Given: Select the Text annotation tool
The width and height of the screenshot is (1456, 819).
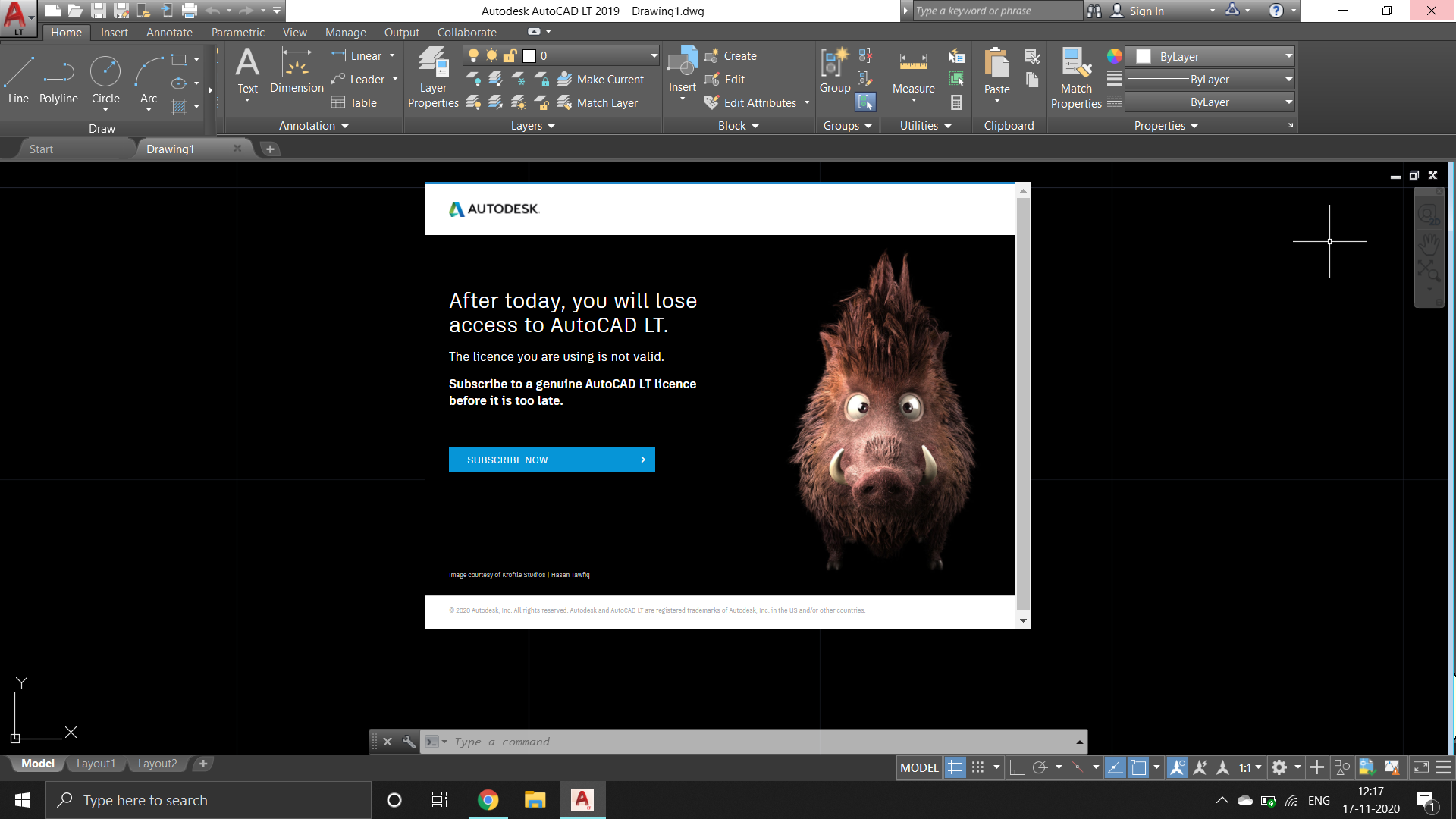Looking at the screenshot, I should point(247,73).
